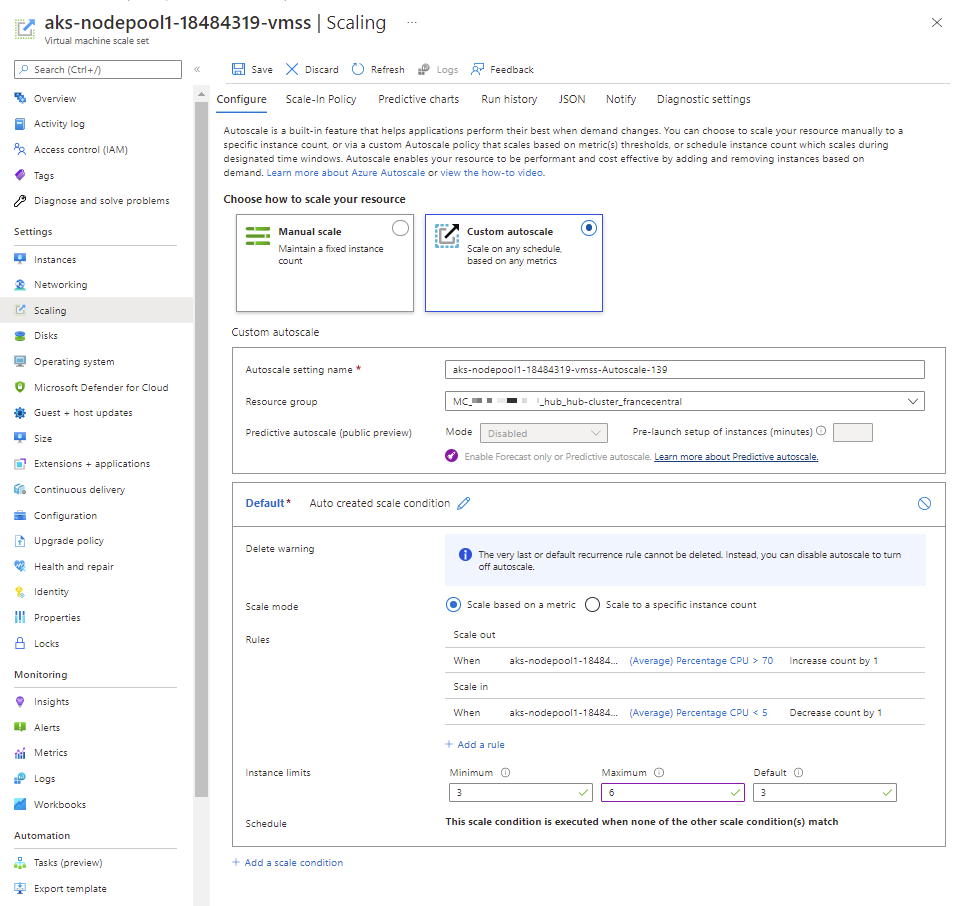
Task: Click the Tags icon in sidebar
Action: coord(20,175)
